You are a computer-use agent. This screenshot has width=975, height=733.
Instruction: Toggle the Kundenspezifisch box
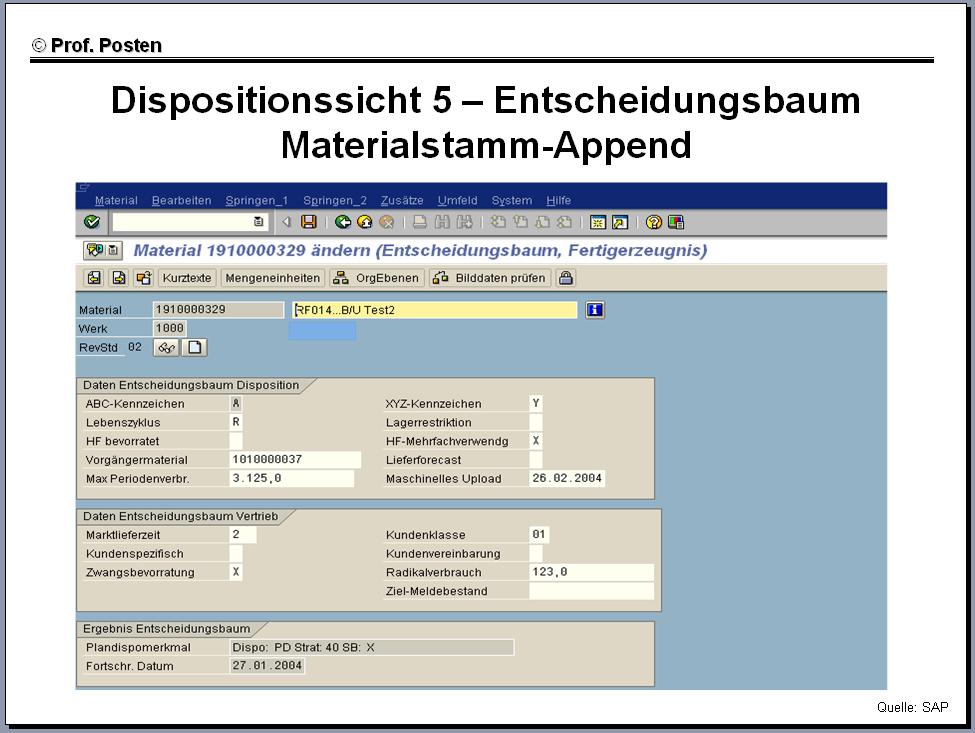236,553
